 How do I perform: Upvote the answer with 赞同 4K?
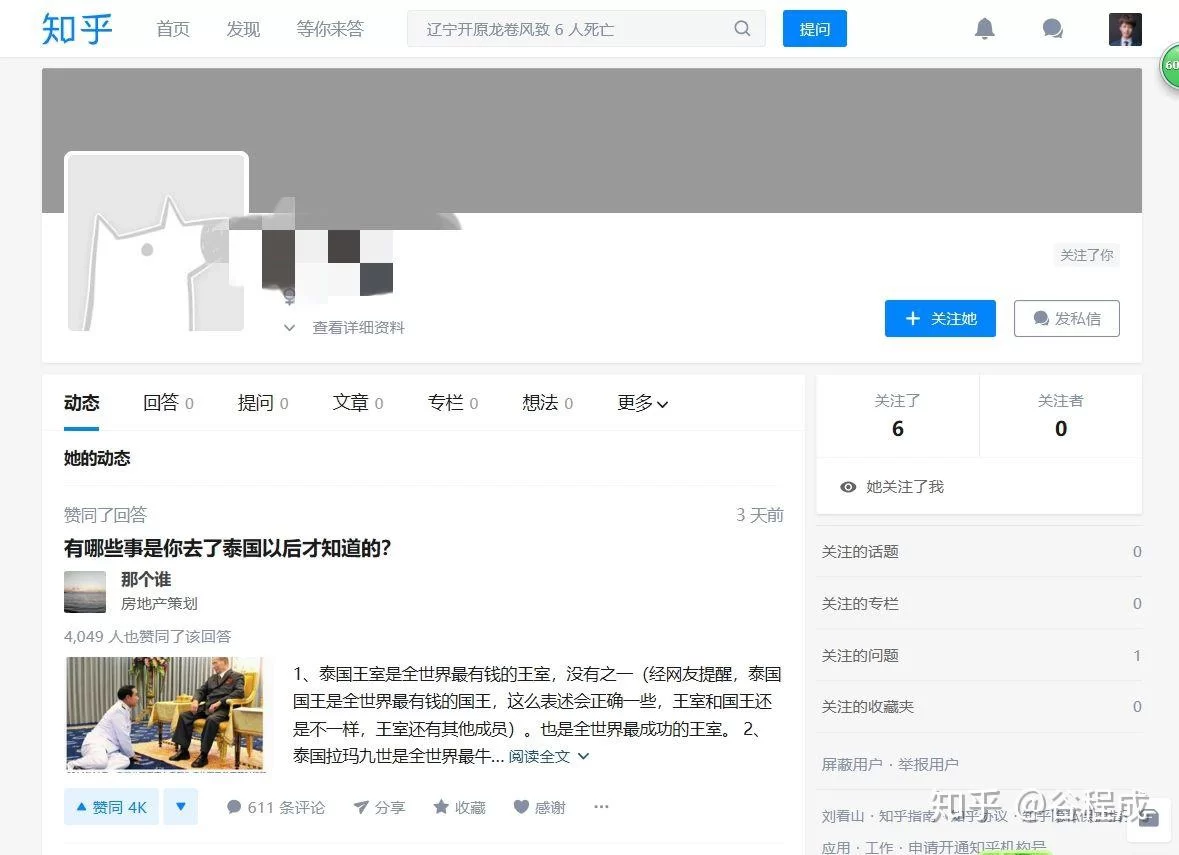(111, 807)
